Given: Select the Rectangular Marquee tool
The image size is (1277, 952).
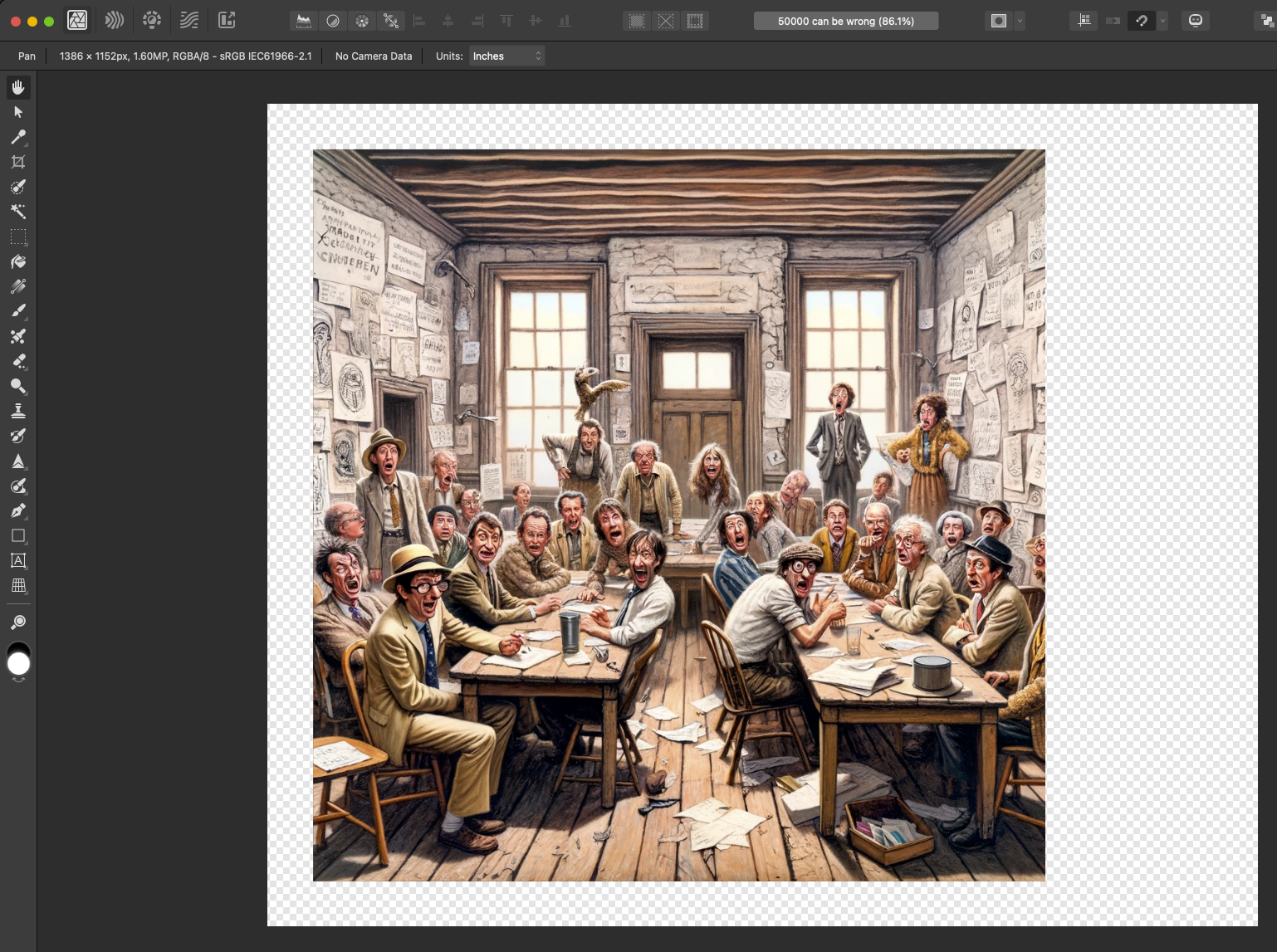Looking at the screenshot, I should pos(18,237).
